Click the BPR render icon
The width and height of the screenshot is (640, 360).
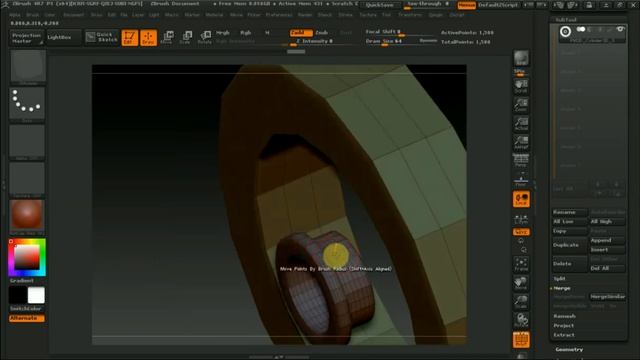(x=521, y=59)
